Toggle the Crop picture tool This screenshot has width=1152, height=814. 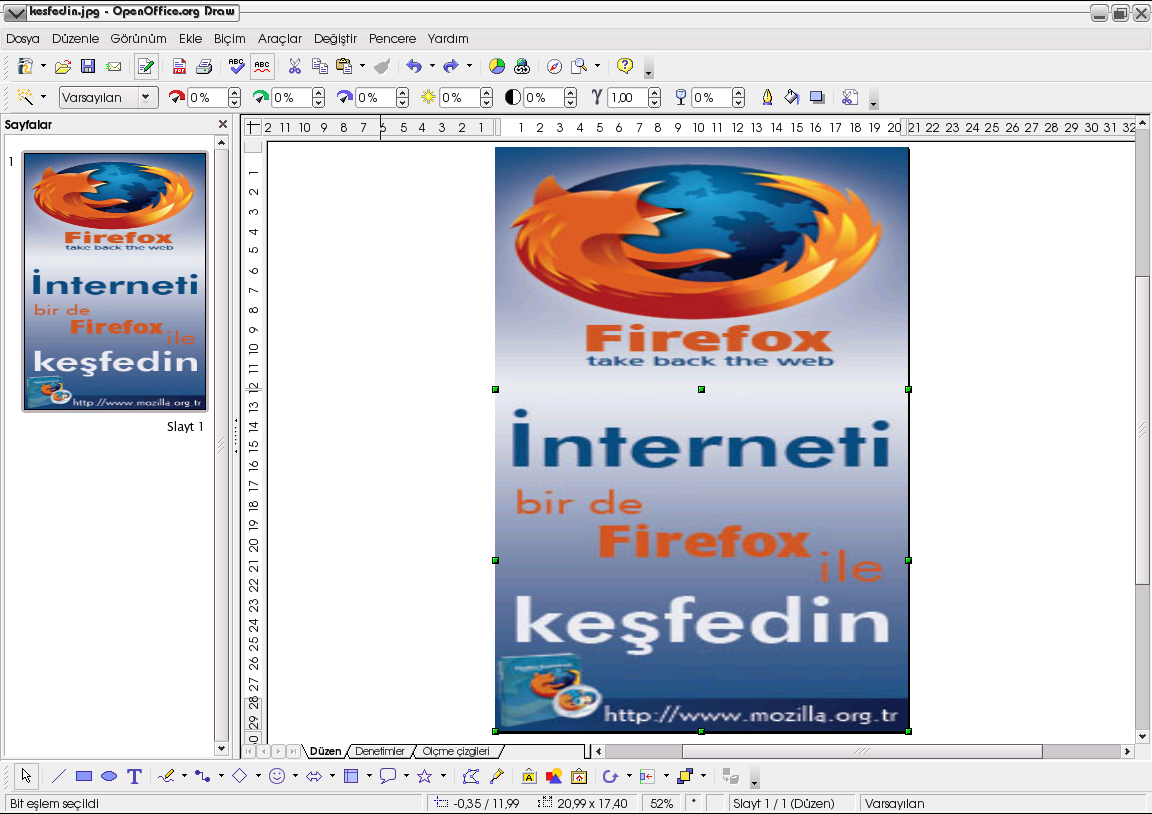tap(849, 97)
